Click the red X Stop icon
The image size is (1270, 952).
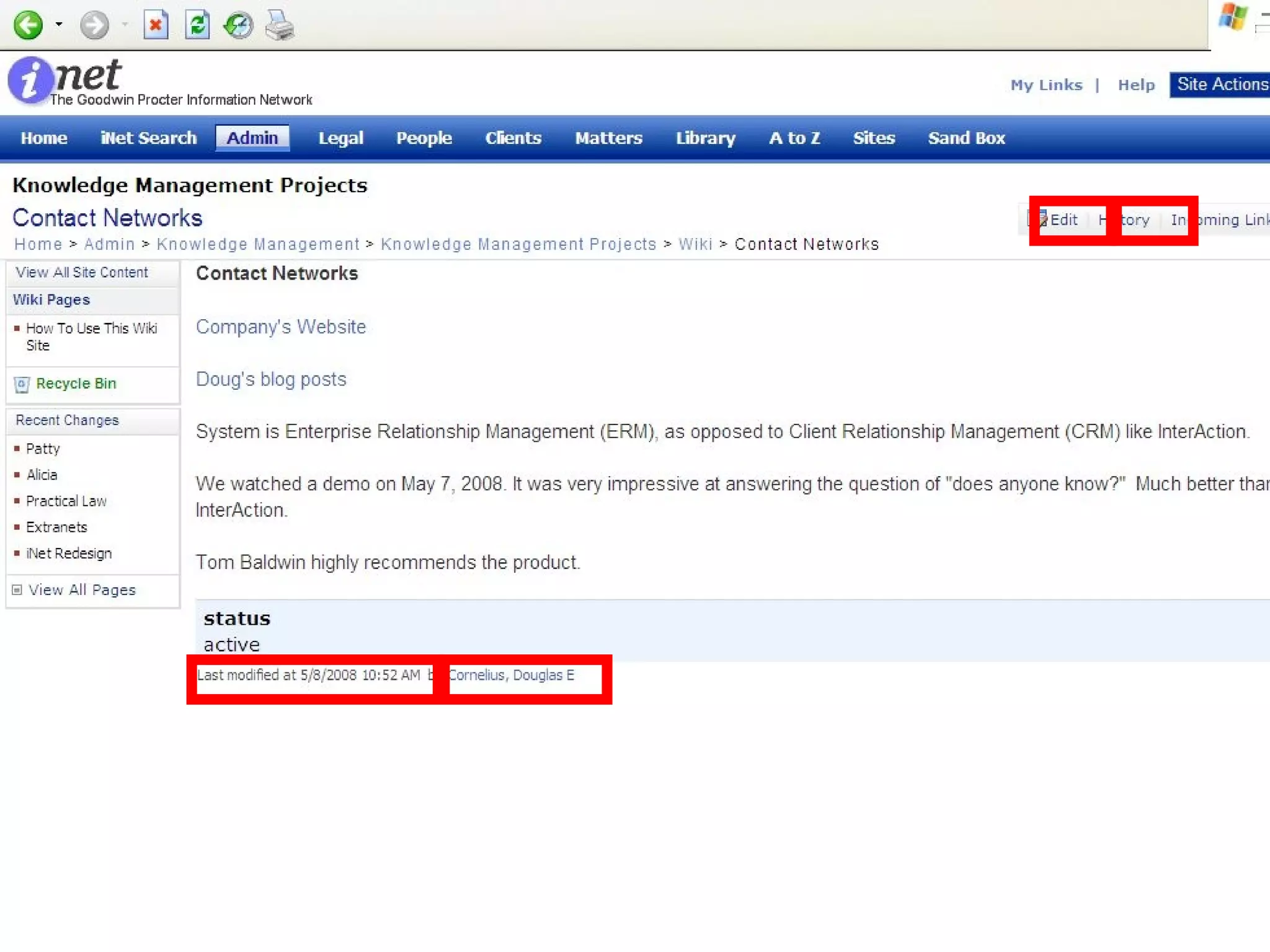click(x=156, y=25)
